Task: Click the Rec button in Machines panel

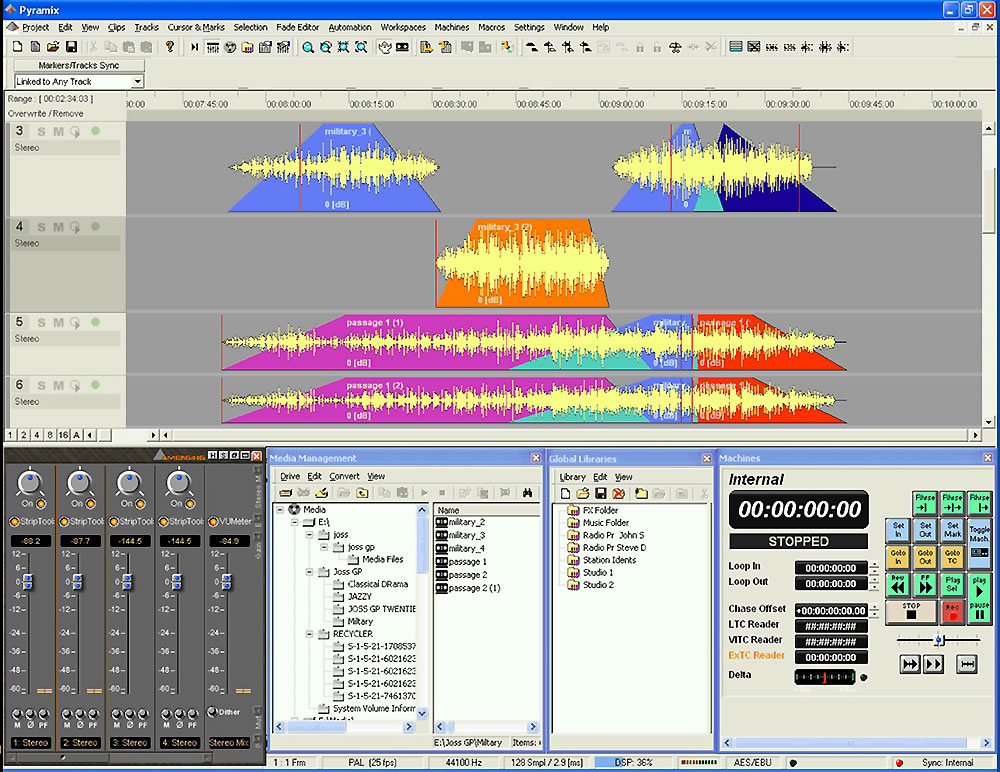Action: pos(952,612)
